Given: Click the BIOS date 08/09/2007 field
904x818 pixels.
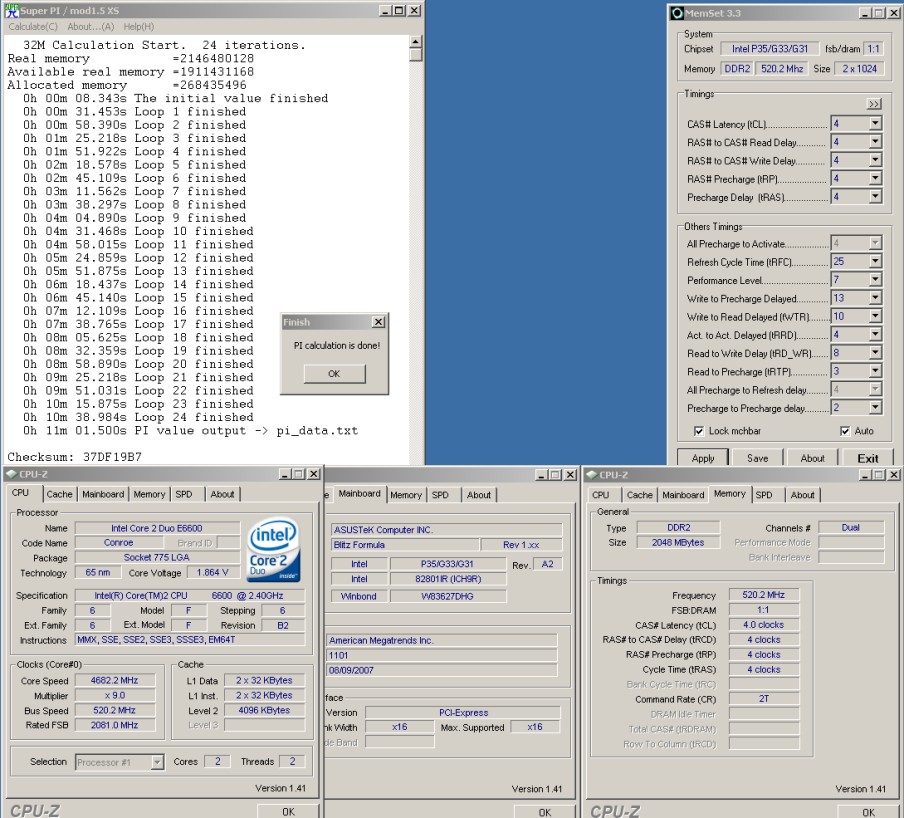Looking at the screenshot, I should 442,670.
